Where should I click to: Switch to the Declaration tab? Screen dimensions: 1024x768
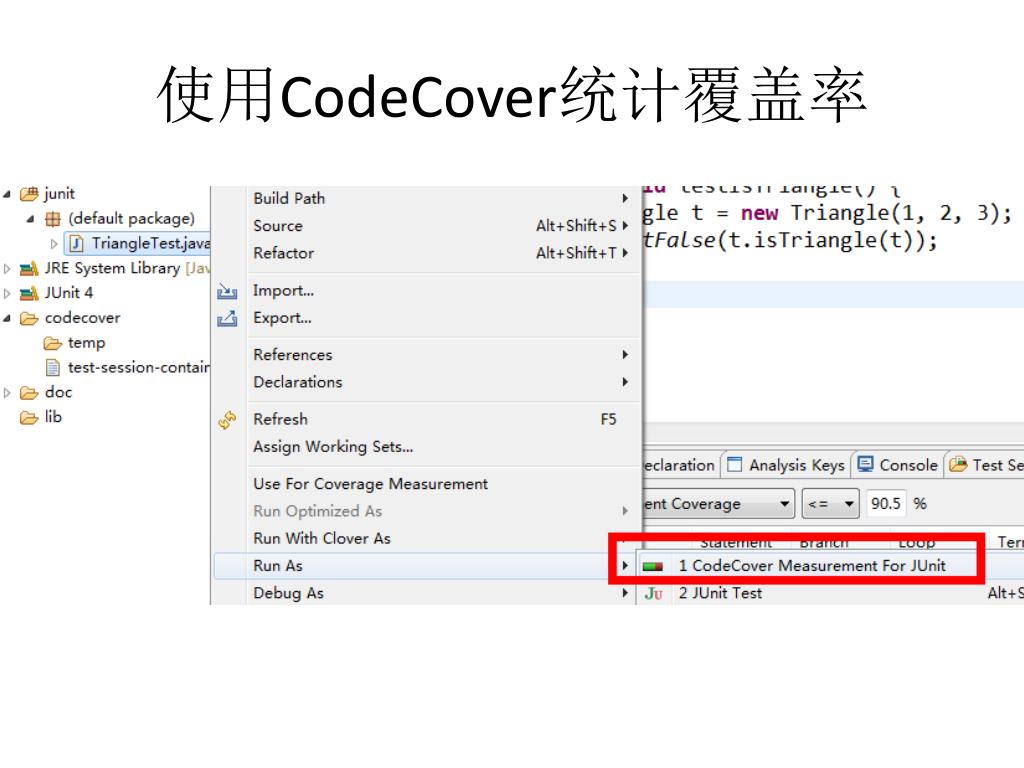[679, 465]
